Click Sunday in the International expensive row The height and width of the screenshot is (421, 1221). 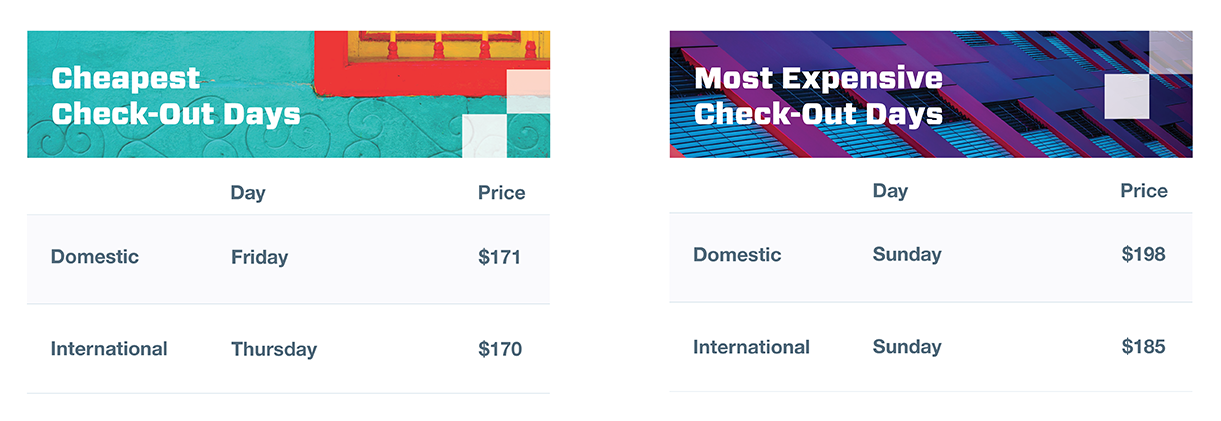(907, 347)
